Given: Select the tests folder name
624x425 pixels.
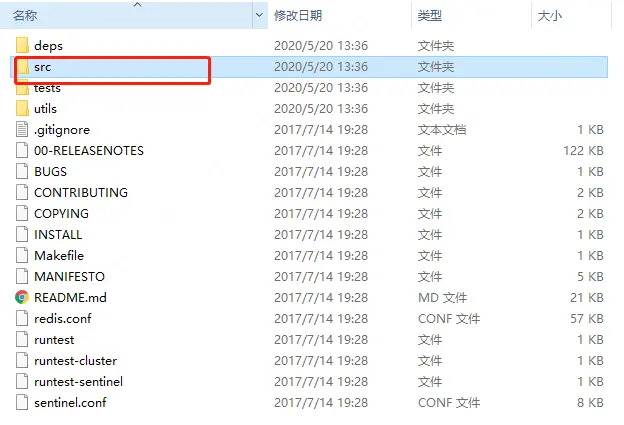Looking at the screenshot, I should [x=47, y=88].
